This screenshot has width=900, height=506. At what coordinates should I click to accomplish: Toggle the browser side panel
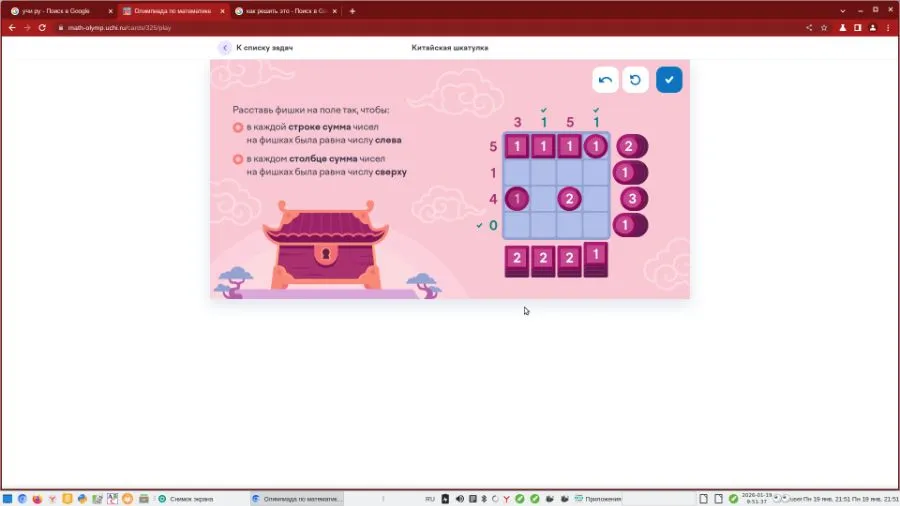pos(858,28)
